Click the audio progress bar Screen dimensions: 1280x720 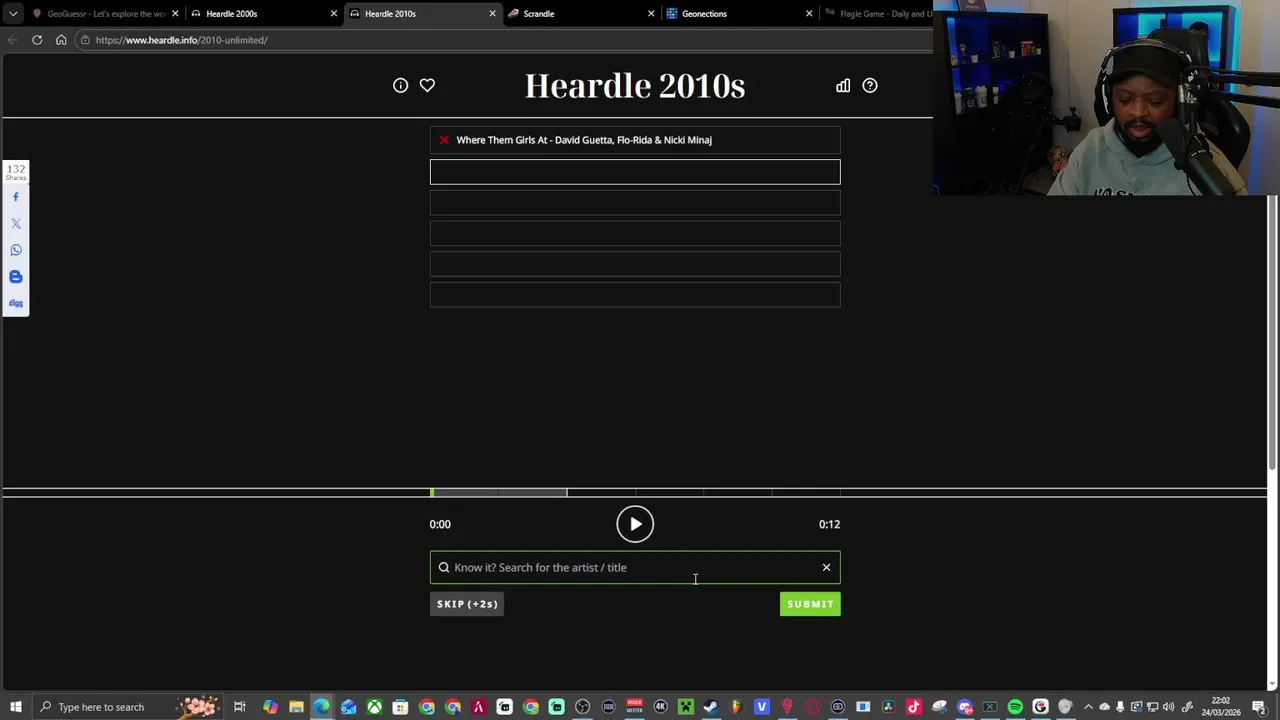pyautogui.click(x=635, y=493)
